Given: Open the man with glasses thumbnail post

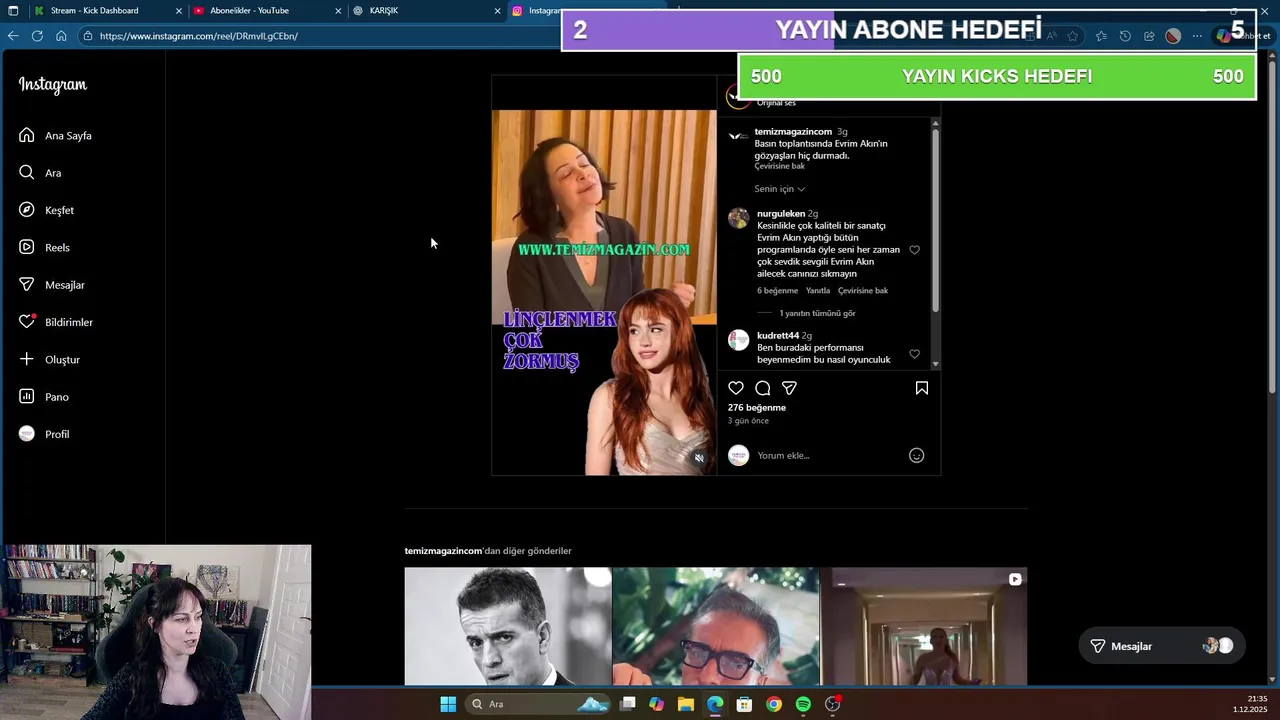Looking at the screenshot, I should [716, 627].
